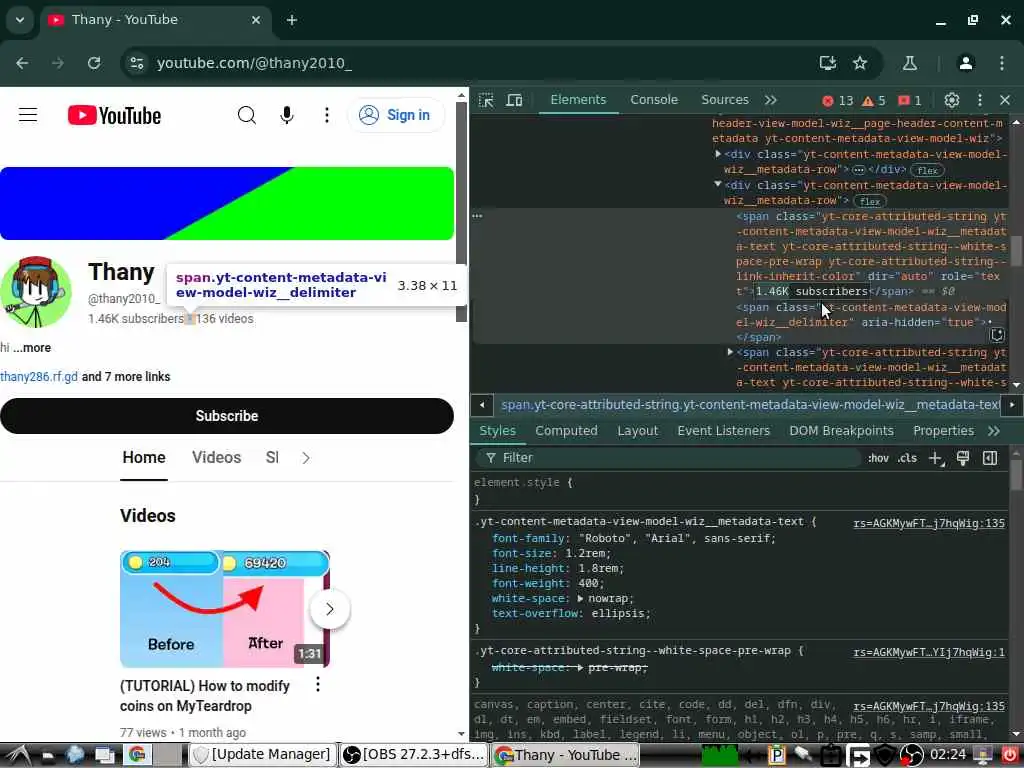Open Chrome Labs flask icon
The height and width of the screenshot is (768, 1024).
[x=909, y=63]
